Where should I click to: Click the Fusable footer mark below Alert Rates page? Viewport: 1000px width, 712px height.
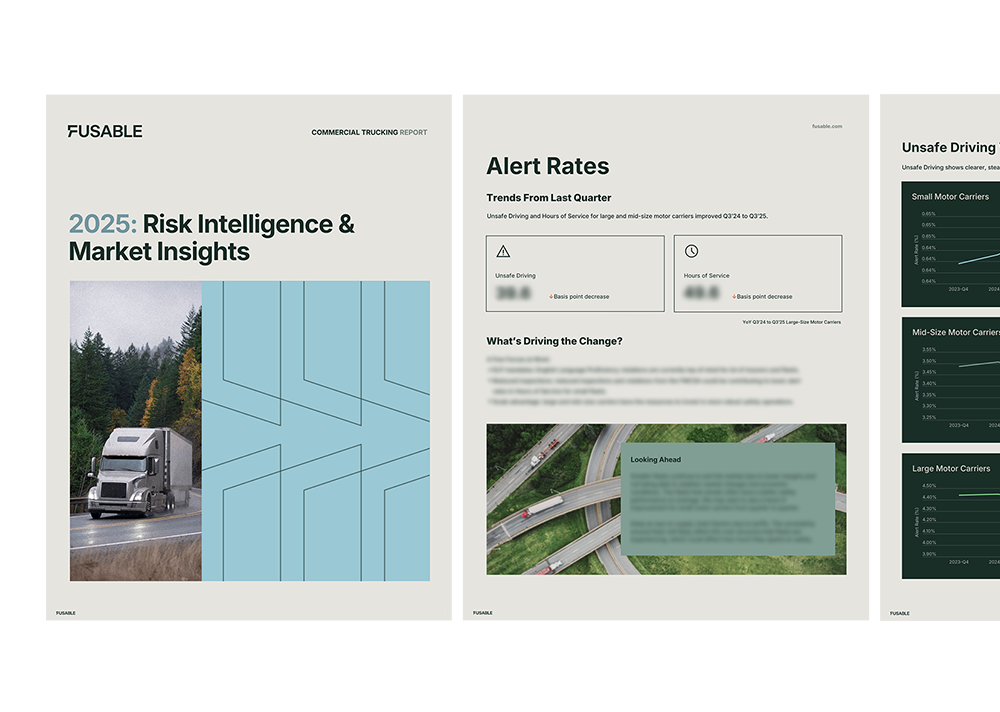coord(482,613)
